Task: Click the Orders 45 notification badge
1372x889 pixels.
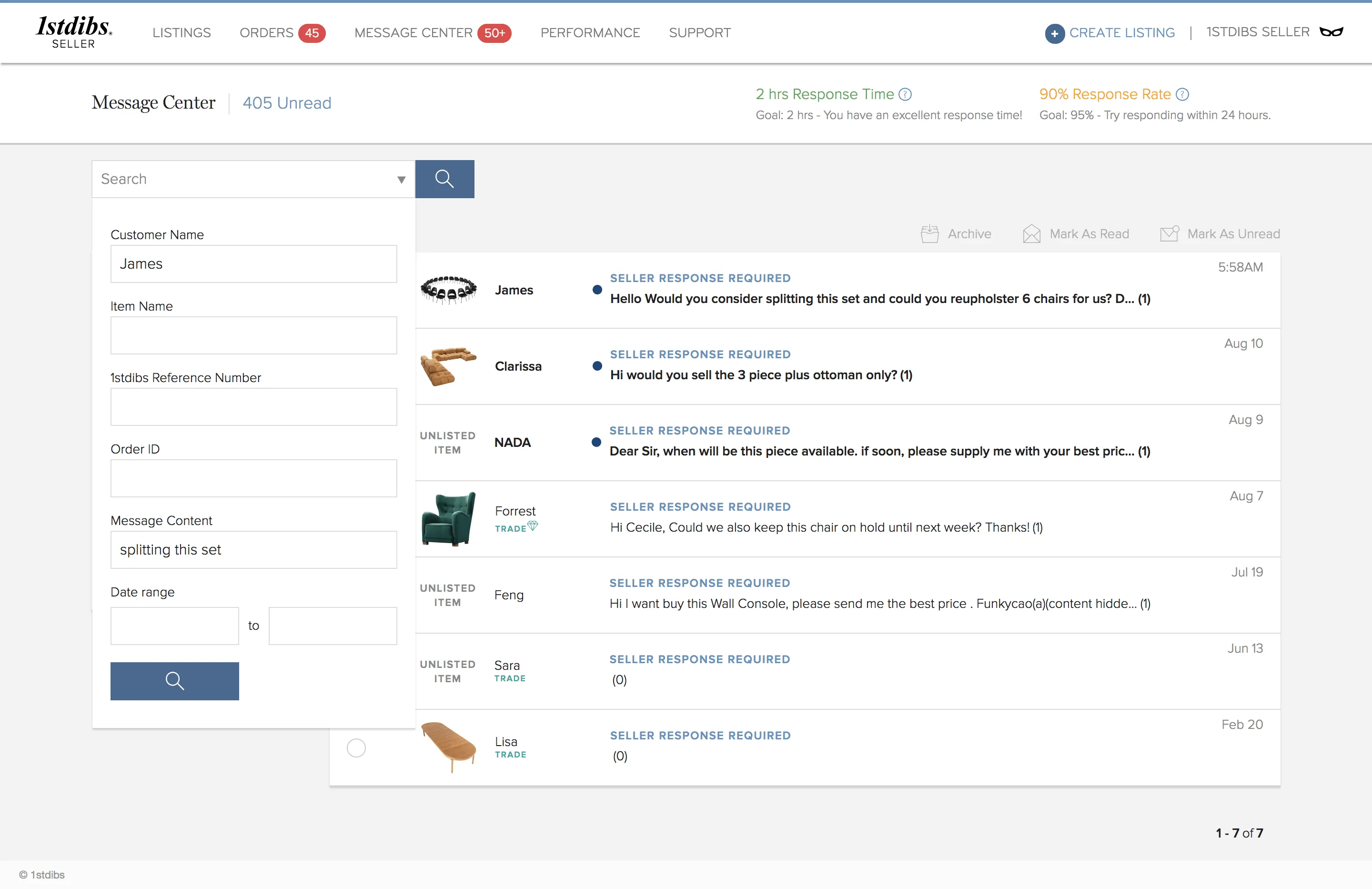Action: pos(312,33)
